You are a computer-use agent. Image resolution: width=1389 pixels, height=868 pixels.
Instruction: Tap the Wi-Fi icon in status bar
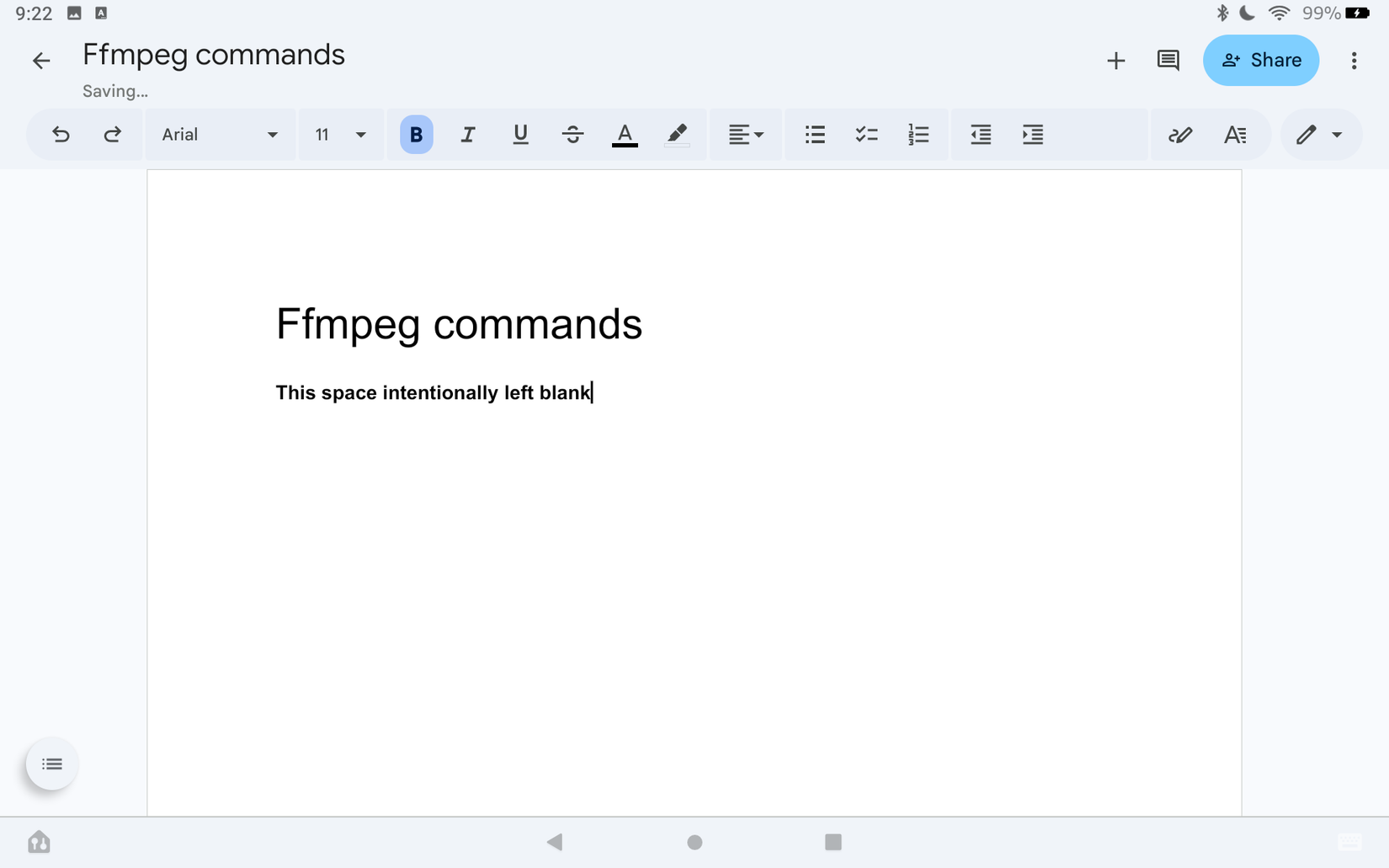1279,13
